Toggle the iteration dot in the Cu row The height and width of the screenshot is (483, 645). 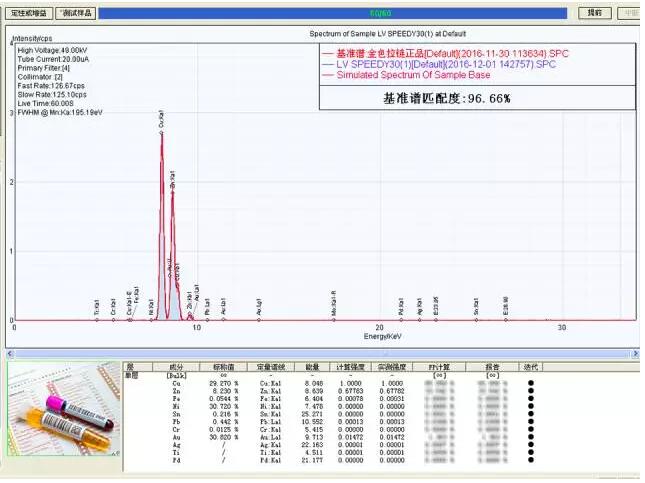pos(531,383)
